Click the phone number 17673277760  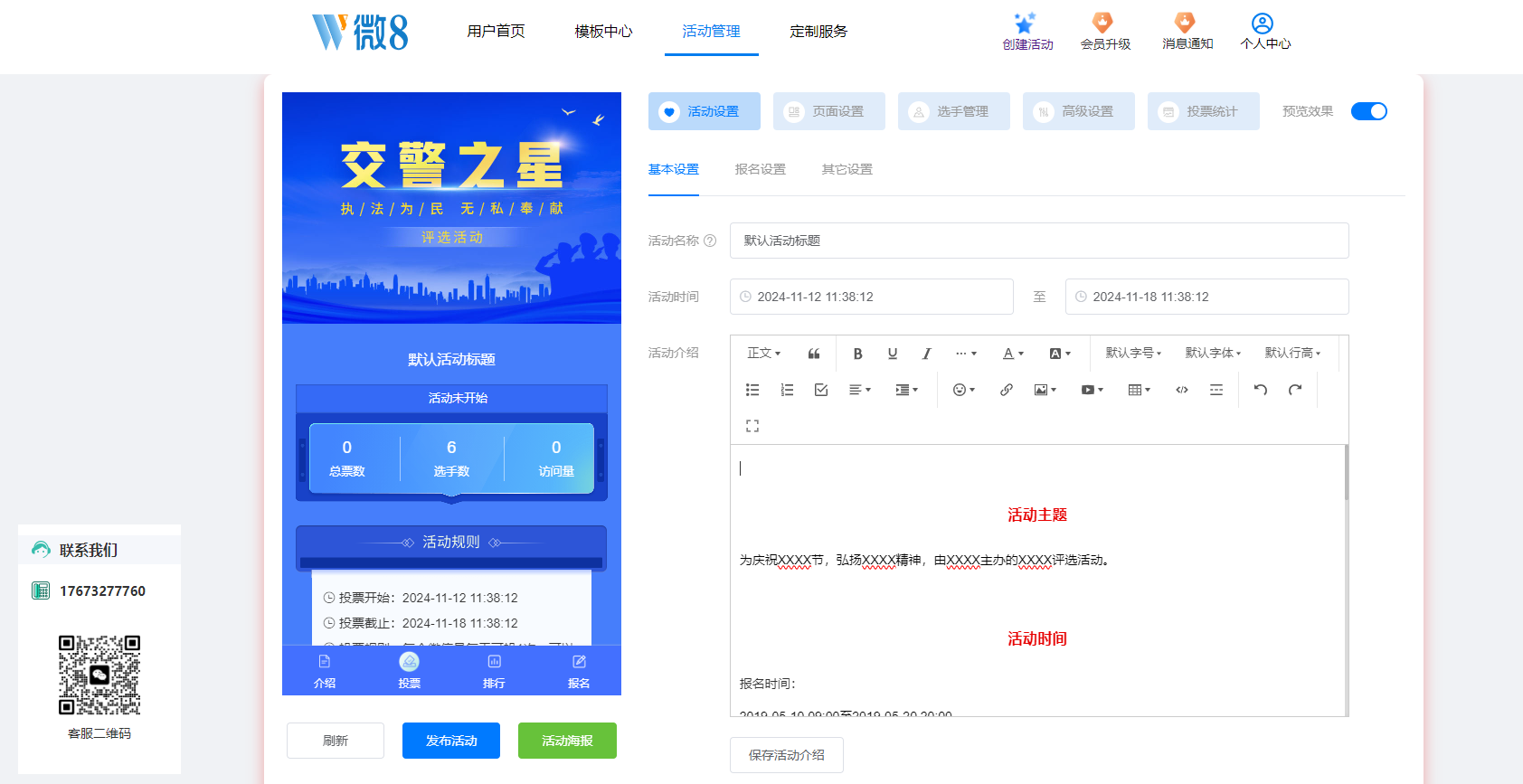[x=102, y=590]
